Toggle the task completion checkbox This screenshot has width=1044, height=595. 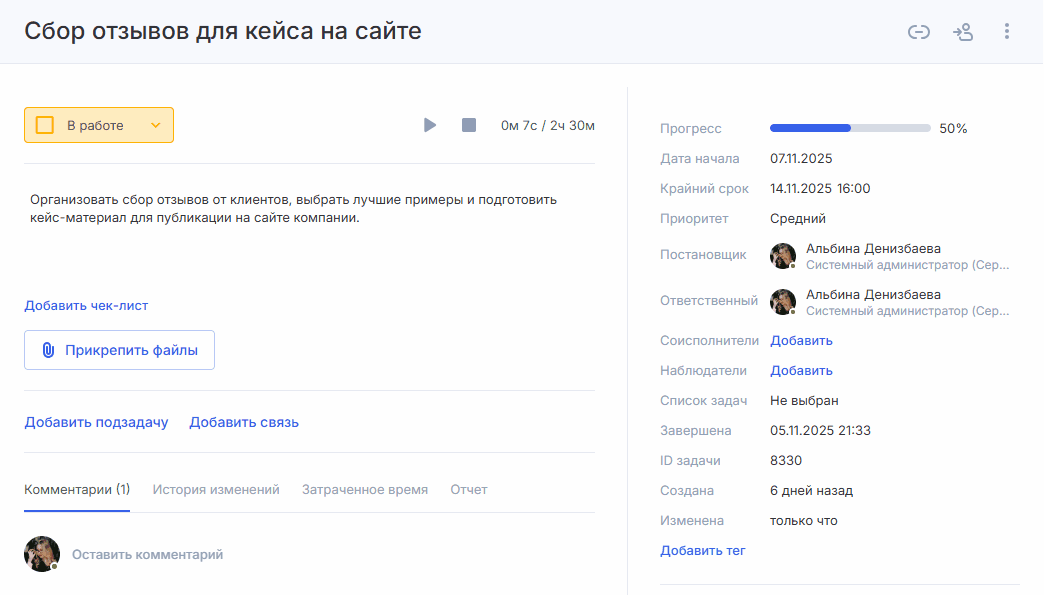point(45,125)
